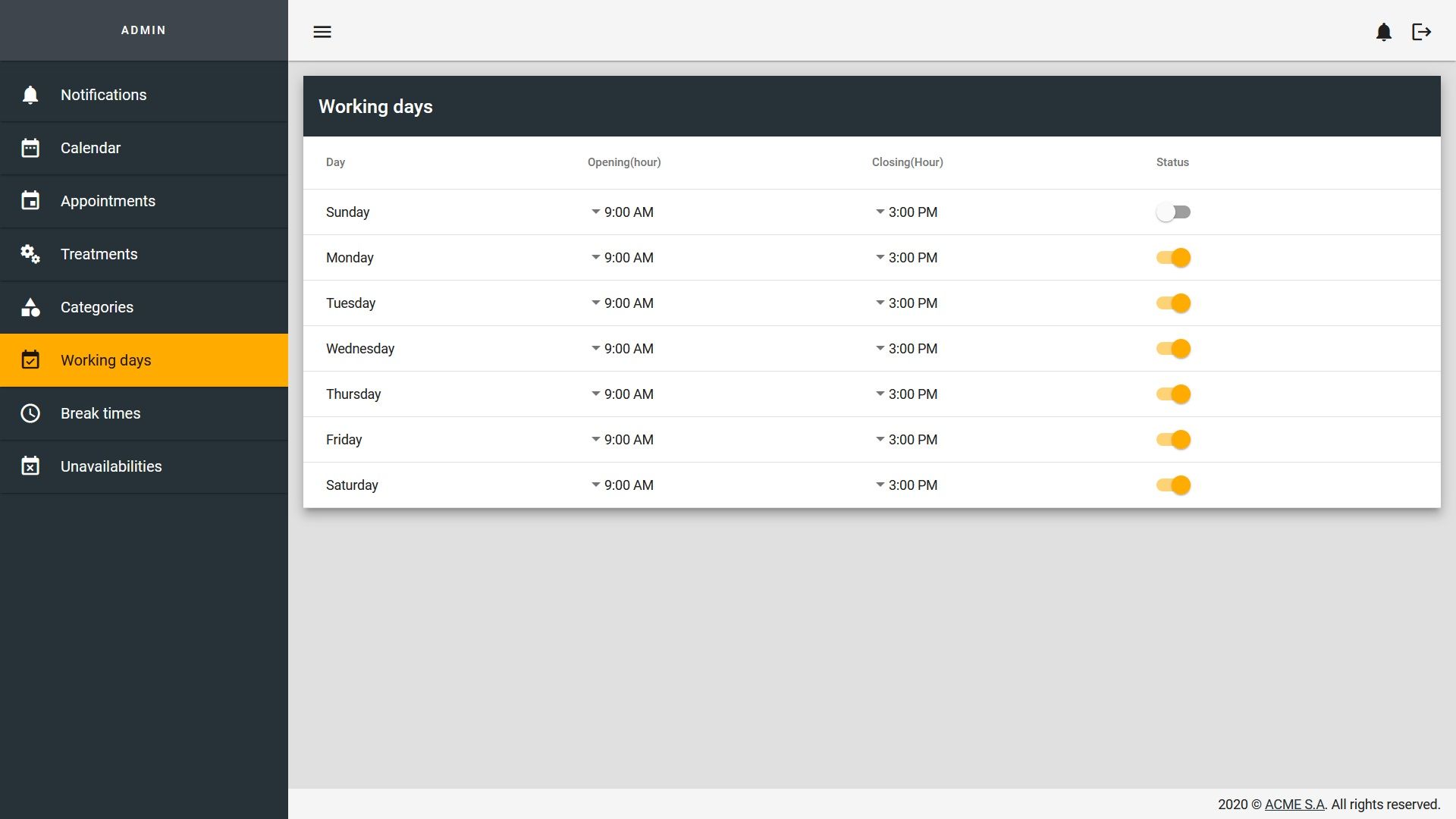
Task: Click the Calendar sidebar icon
Action: tap(30, 148)
